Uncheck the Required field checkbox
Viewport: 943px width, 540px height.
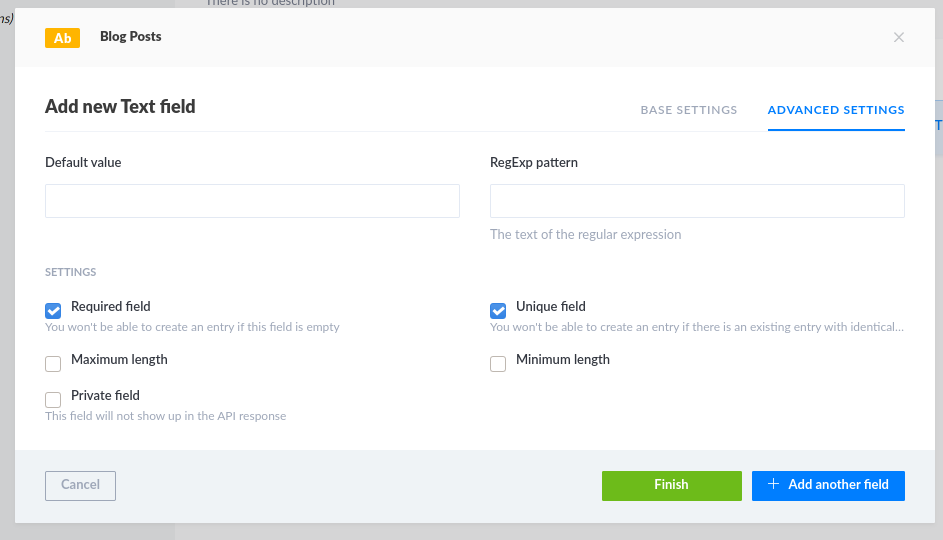tap(53, 311)
